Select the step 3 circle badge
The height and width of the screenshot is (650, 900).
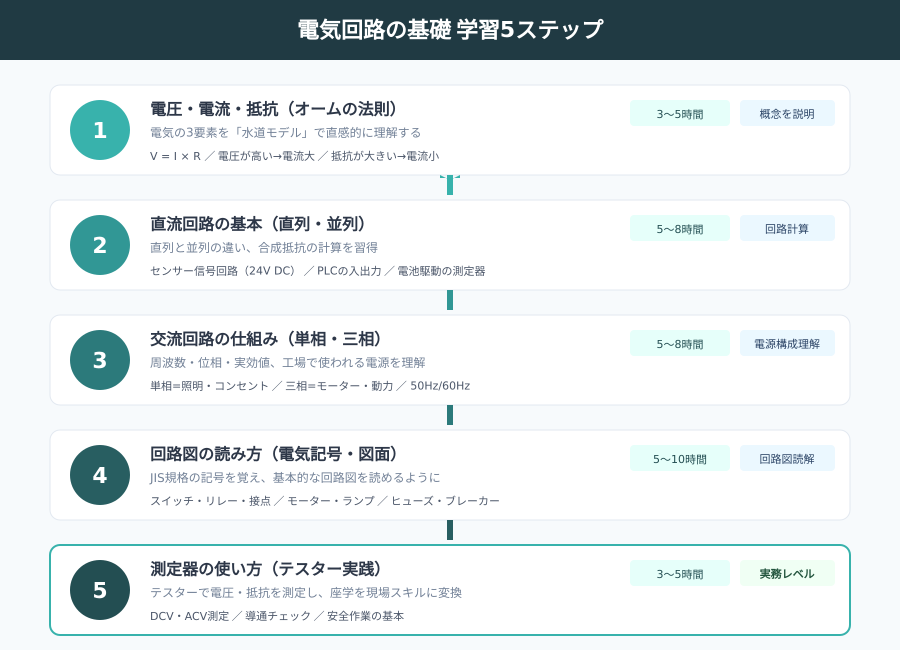coord(100,360)
